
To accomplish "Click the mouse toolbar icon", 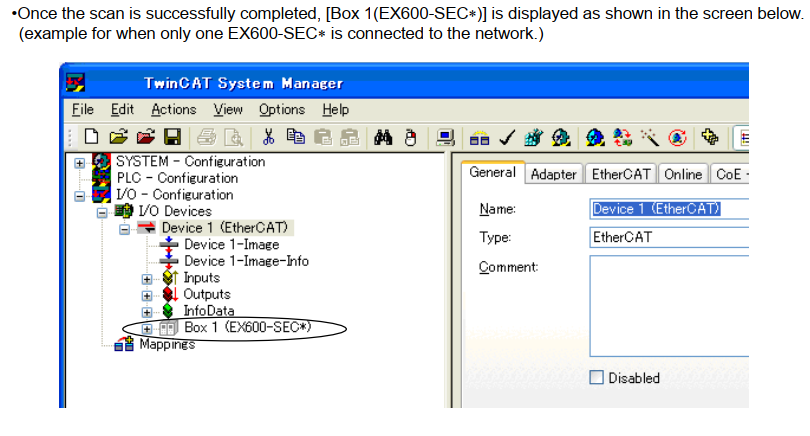I will tap(411, 138).
